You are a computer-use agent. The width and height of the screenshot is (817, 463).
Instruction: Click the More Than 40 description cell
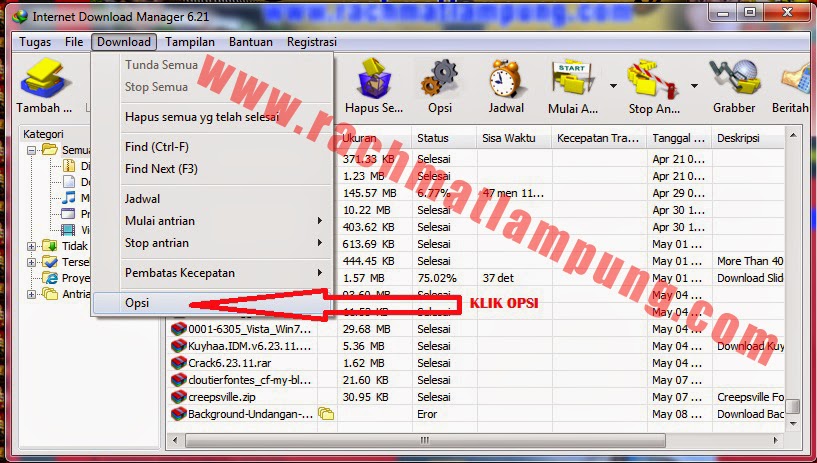[x=748, y=261]
